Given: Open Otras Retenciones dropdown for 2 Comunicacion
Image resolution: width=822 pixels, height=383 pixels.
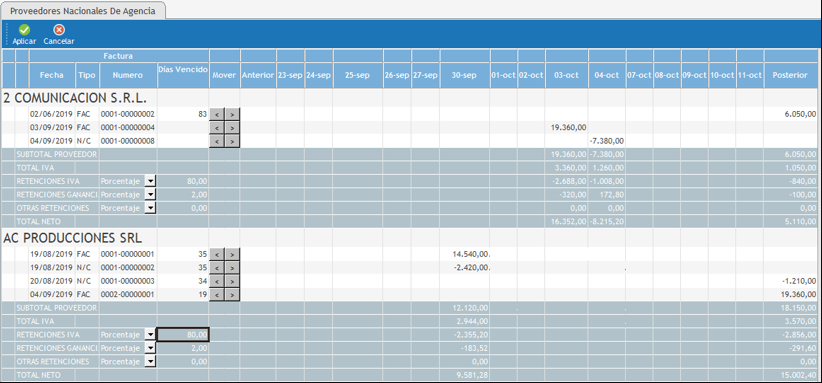Looking at the screenshot, I should coord(150,208).
